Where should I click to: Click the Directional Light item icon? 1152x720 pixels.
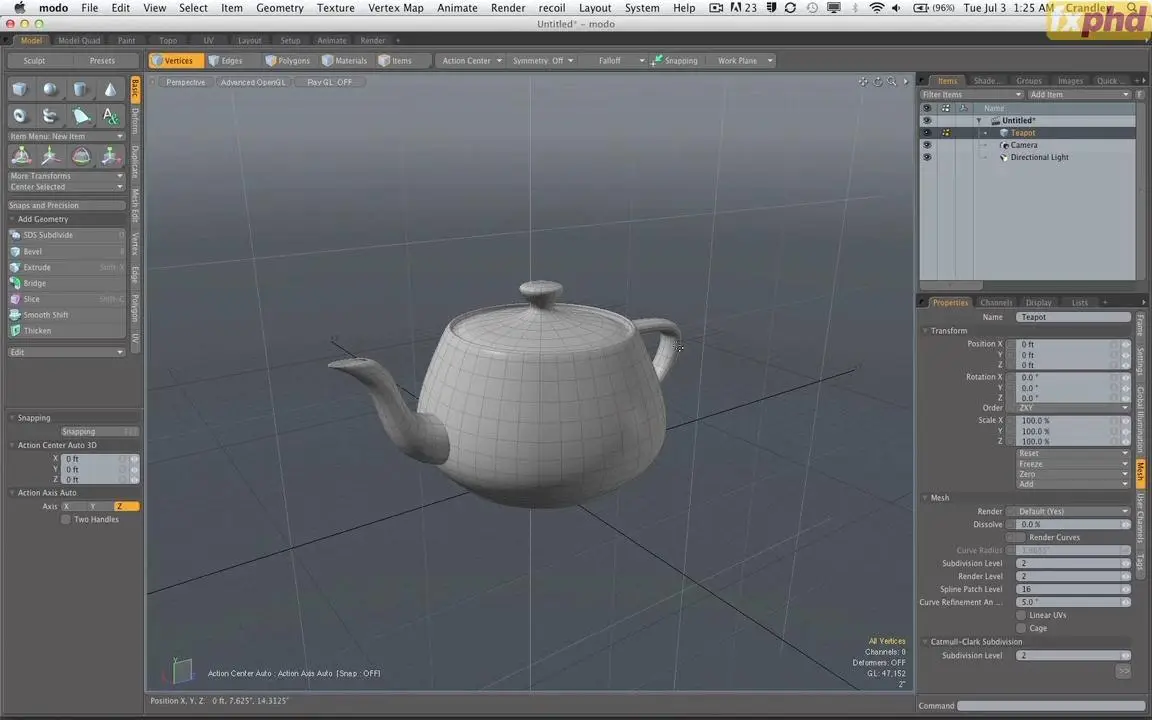(x=1004, y=157)
